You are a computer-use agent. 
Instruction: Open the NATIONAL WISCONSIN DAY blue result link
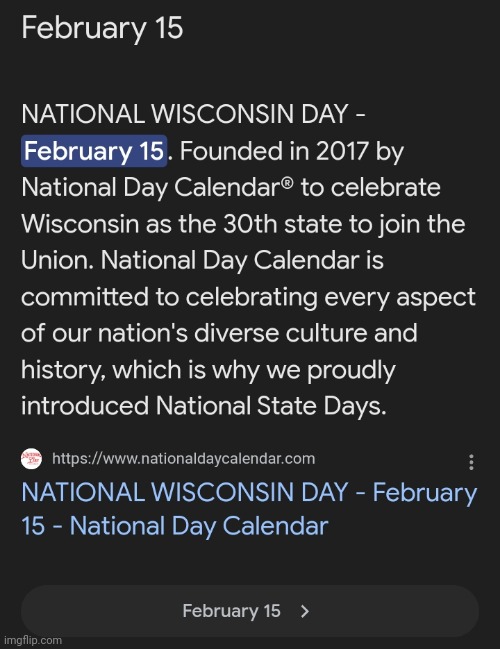coord(249,509)
